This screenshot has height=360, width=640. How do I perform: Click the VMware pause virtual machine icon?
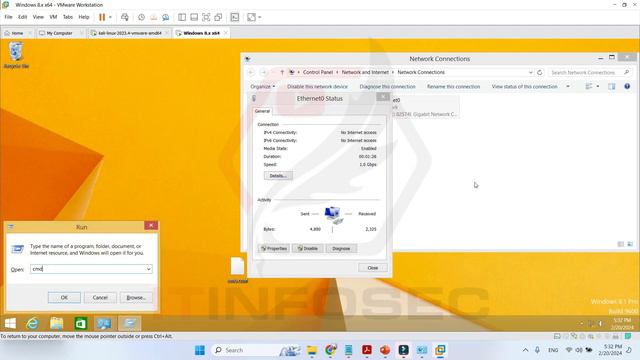point(102,17)
